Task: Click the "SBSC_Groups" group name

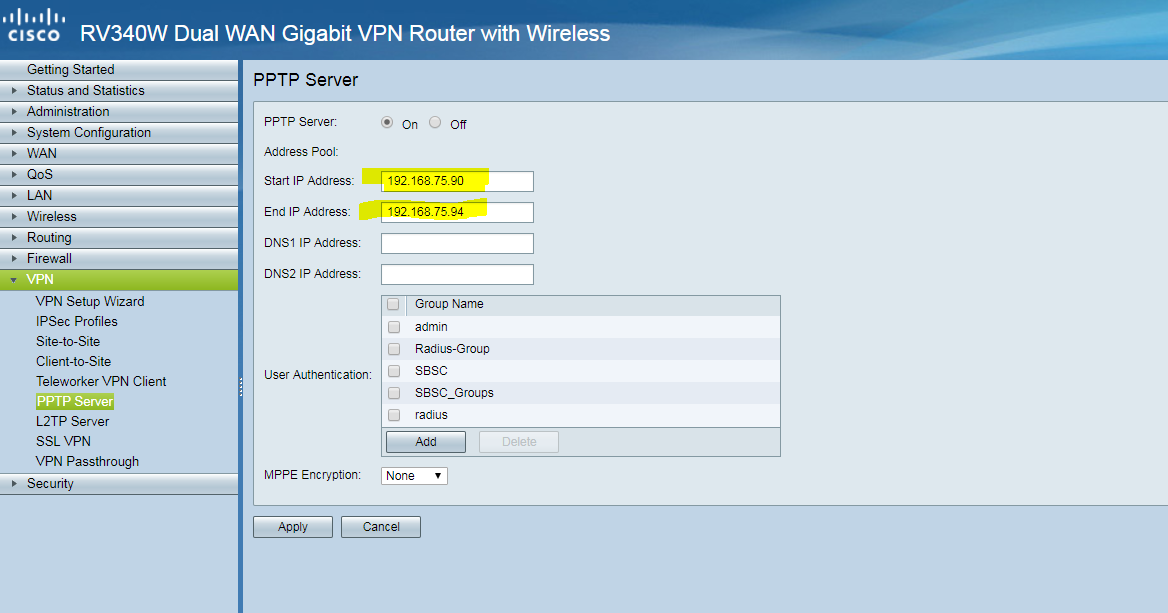Action: 454,393
